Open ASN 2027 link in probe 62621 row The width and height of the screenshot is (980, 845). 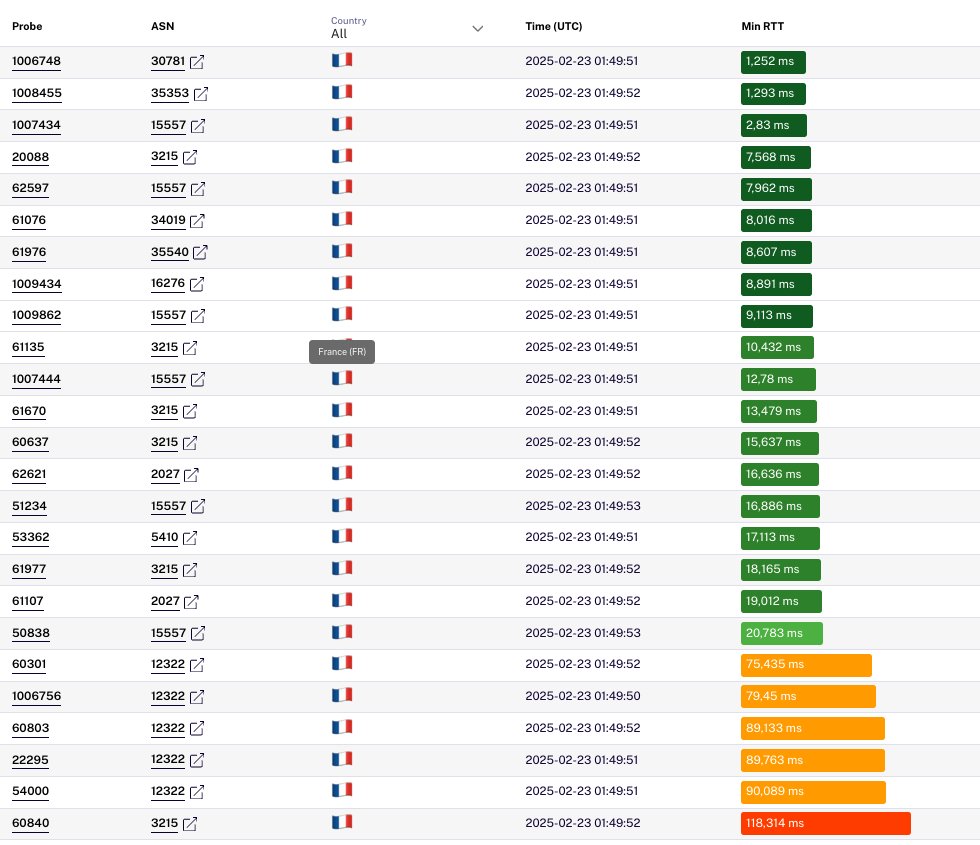coord(165,474)
